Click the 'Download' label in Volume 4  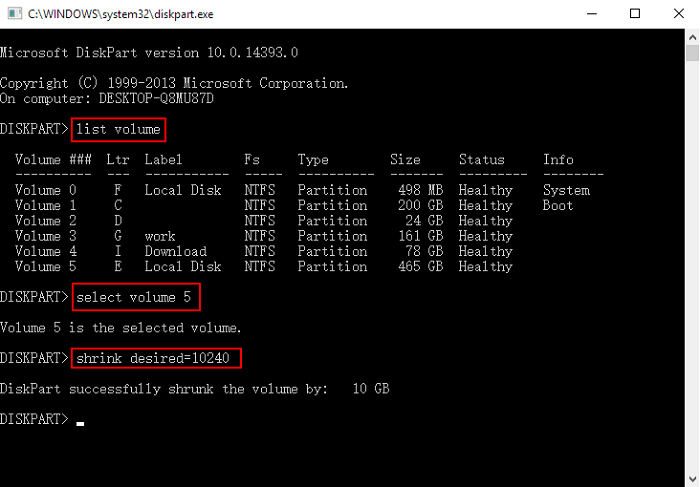tap(175, 251)
